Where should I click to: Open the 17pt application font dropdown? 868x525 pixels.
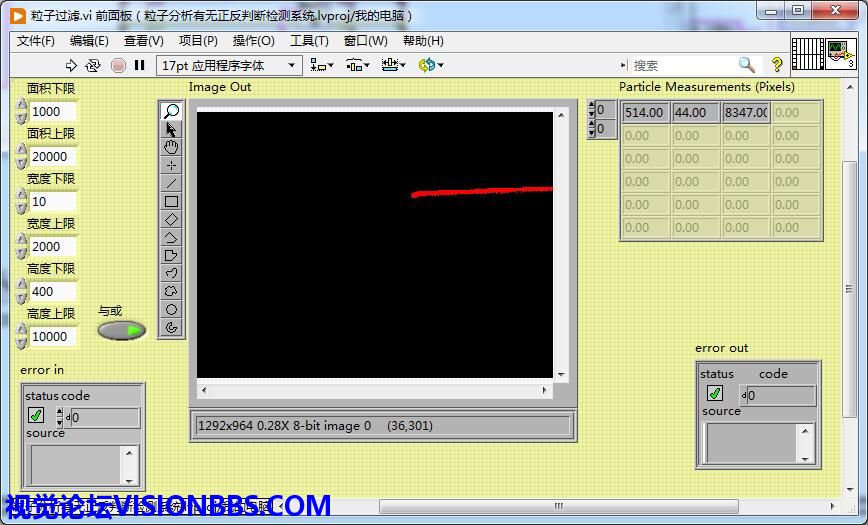pos(229,65)
